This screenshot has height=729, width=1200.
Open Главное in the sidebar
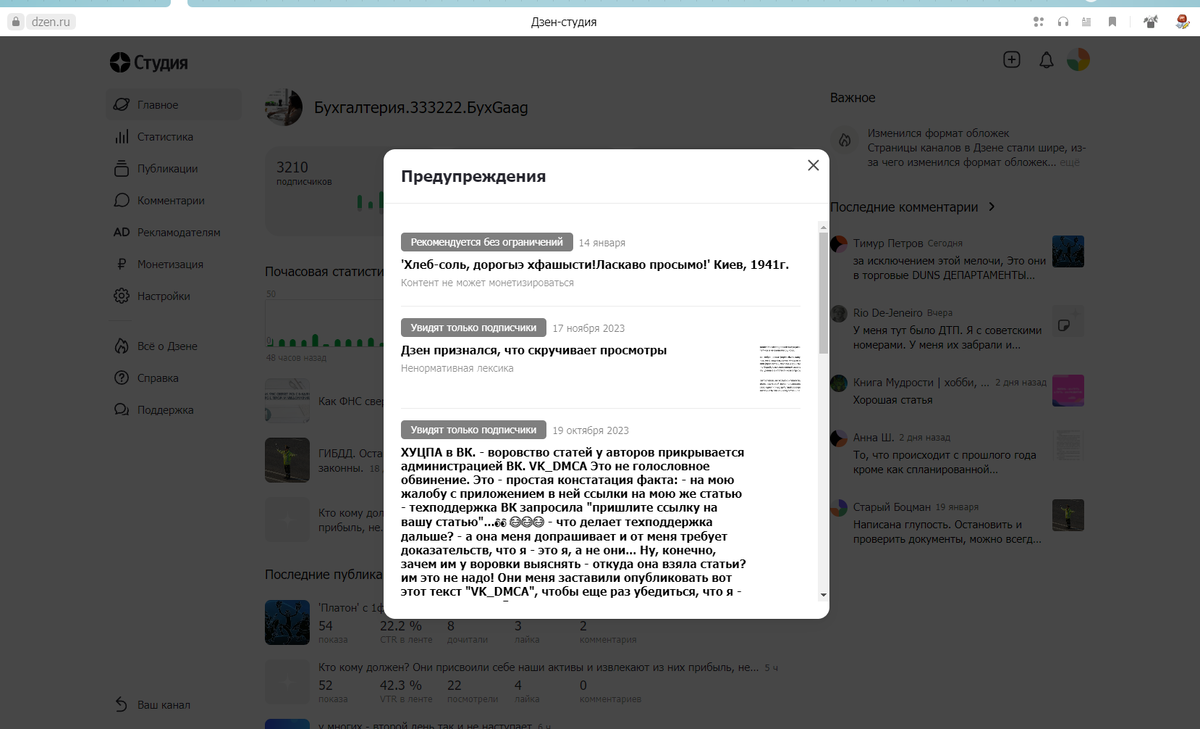pyautogui.click(x=174, y=105)
